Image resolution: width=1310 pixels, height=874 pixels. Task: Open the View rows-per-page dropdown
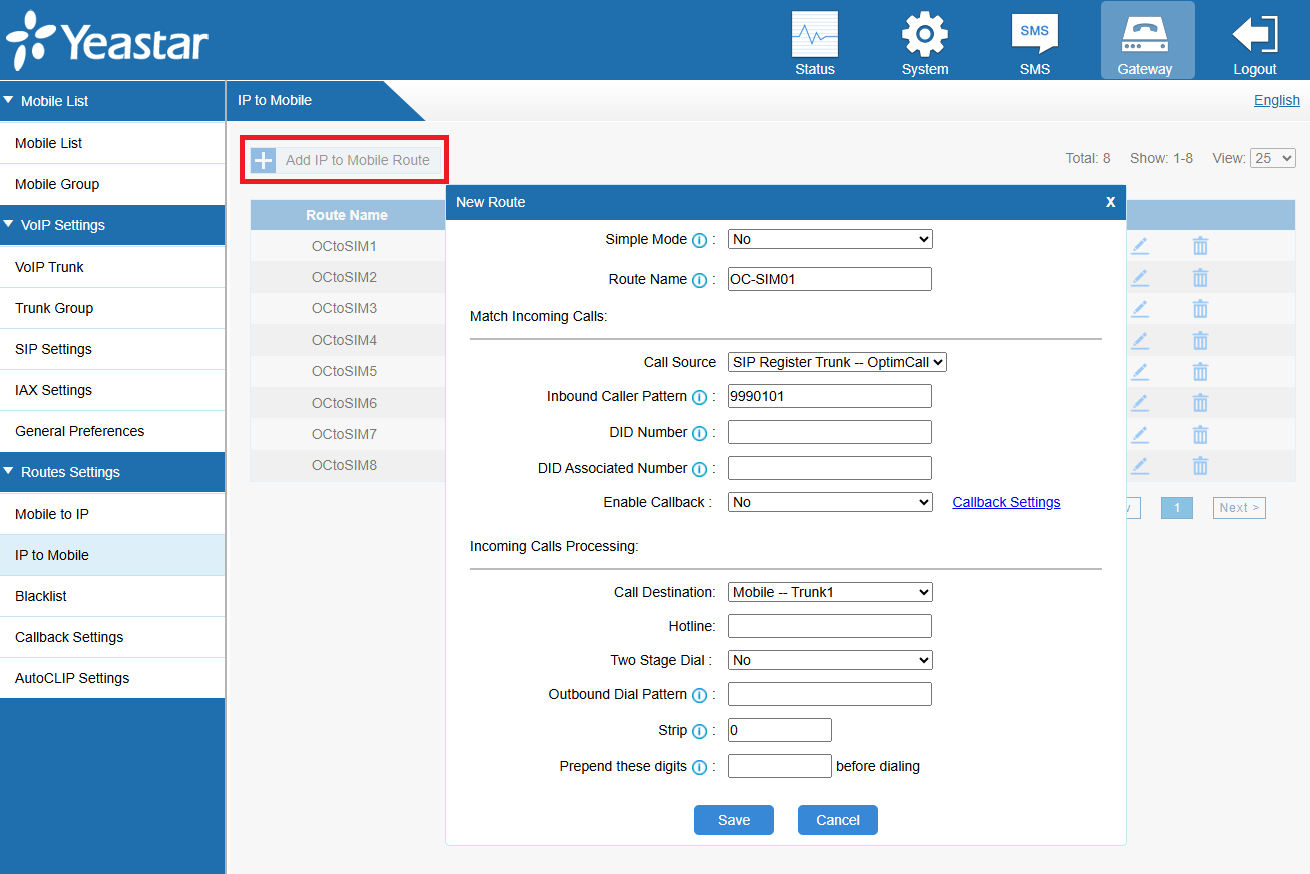1273,158
